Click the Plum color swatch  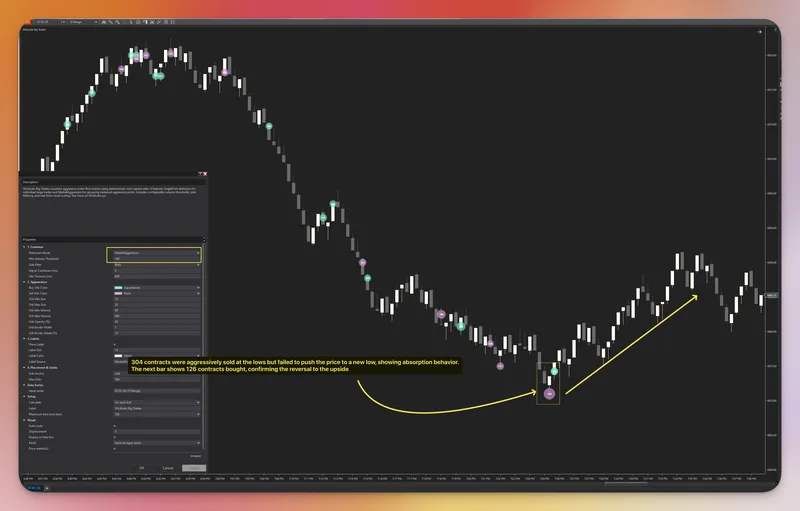118,293
